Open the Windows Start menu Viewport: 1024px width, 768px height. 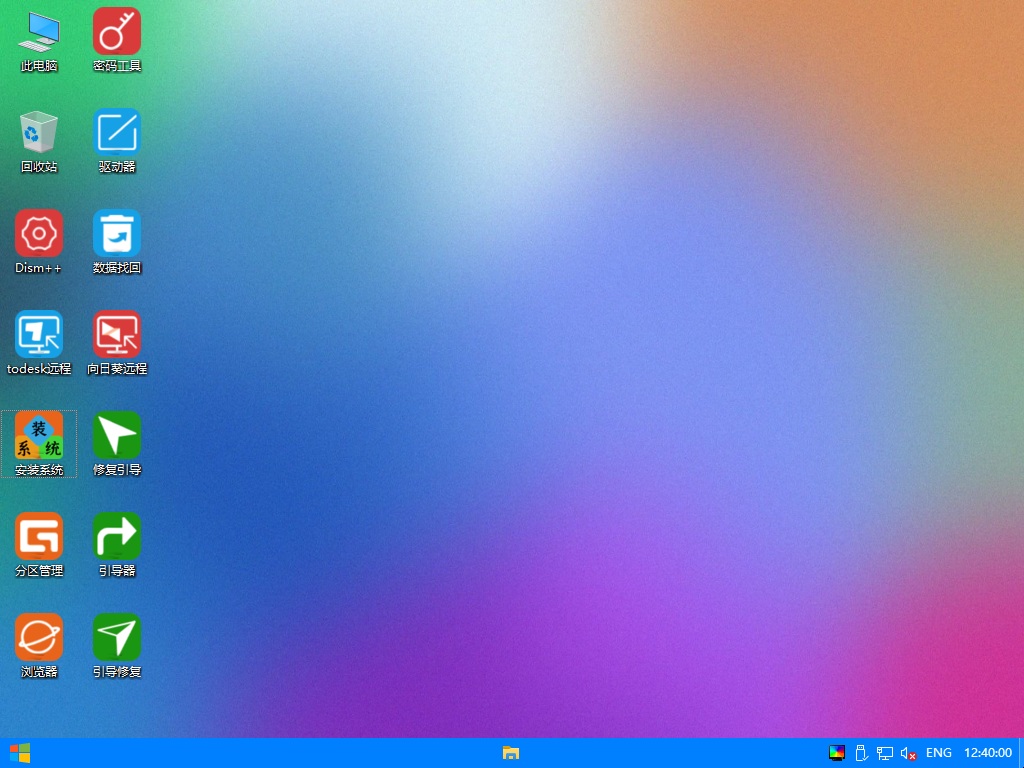20,753
